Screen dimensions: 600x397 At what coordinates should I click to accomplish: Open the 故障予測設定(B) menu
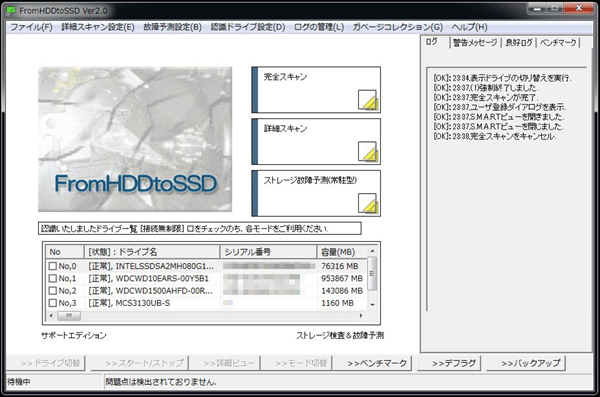[x=173, y=27]
